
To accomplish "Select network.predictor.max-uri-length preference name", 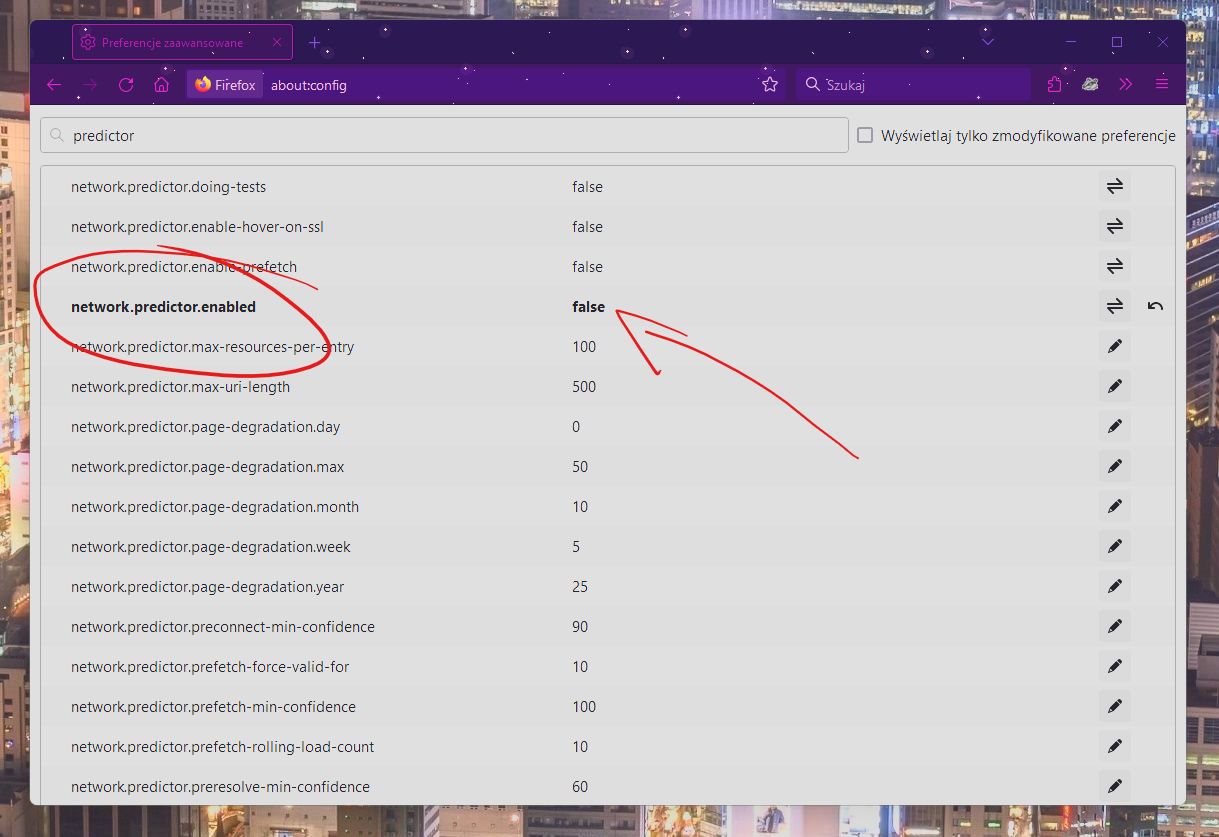I will coord(180,387).
